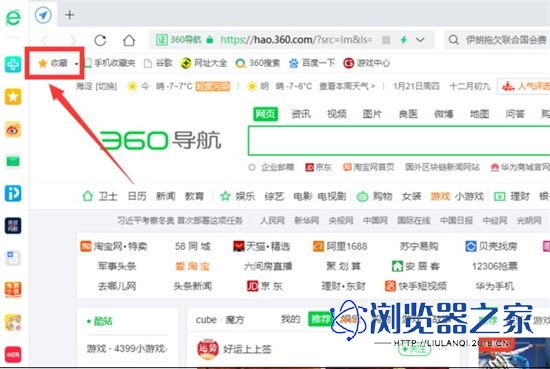The image size is (550, 369).
Task: Open 网址大全 bookmark
Action: click(x=204, y=63)
